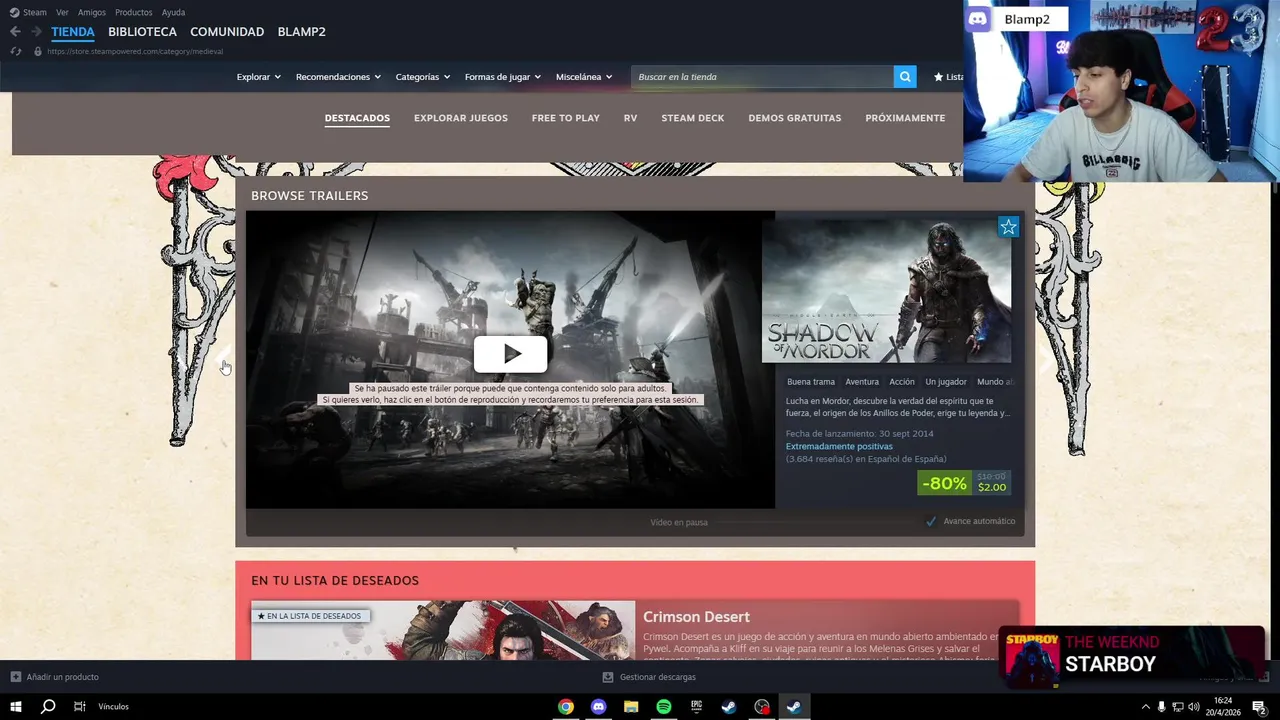Open Spotify from the taskbar

coord(664,706)
